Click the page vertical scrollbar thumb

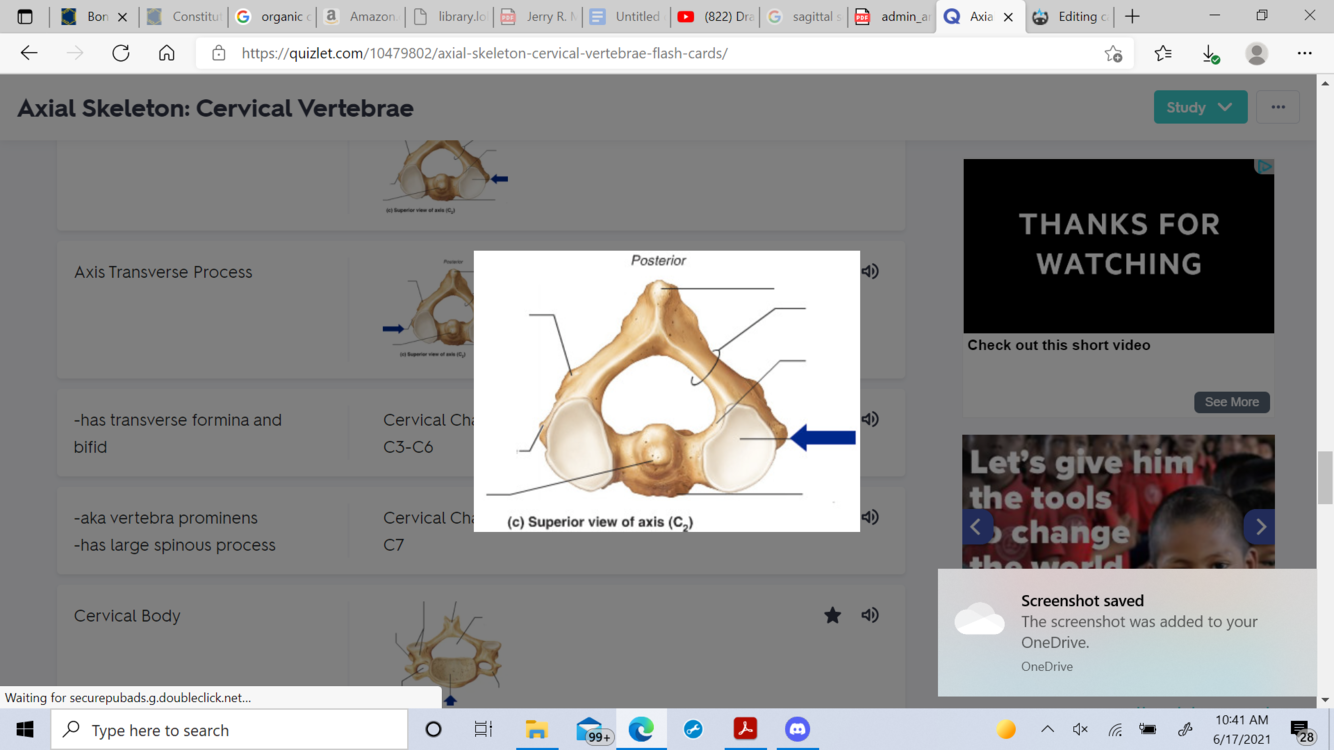coord(1325,478)
